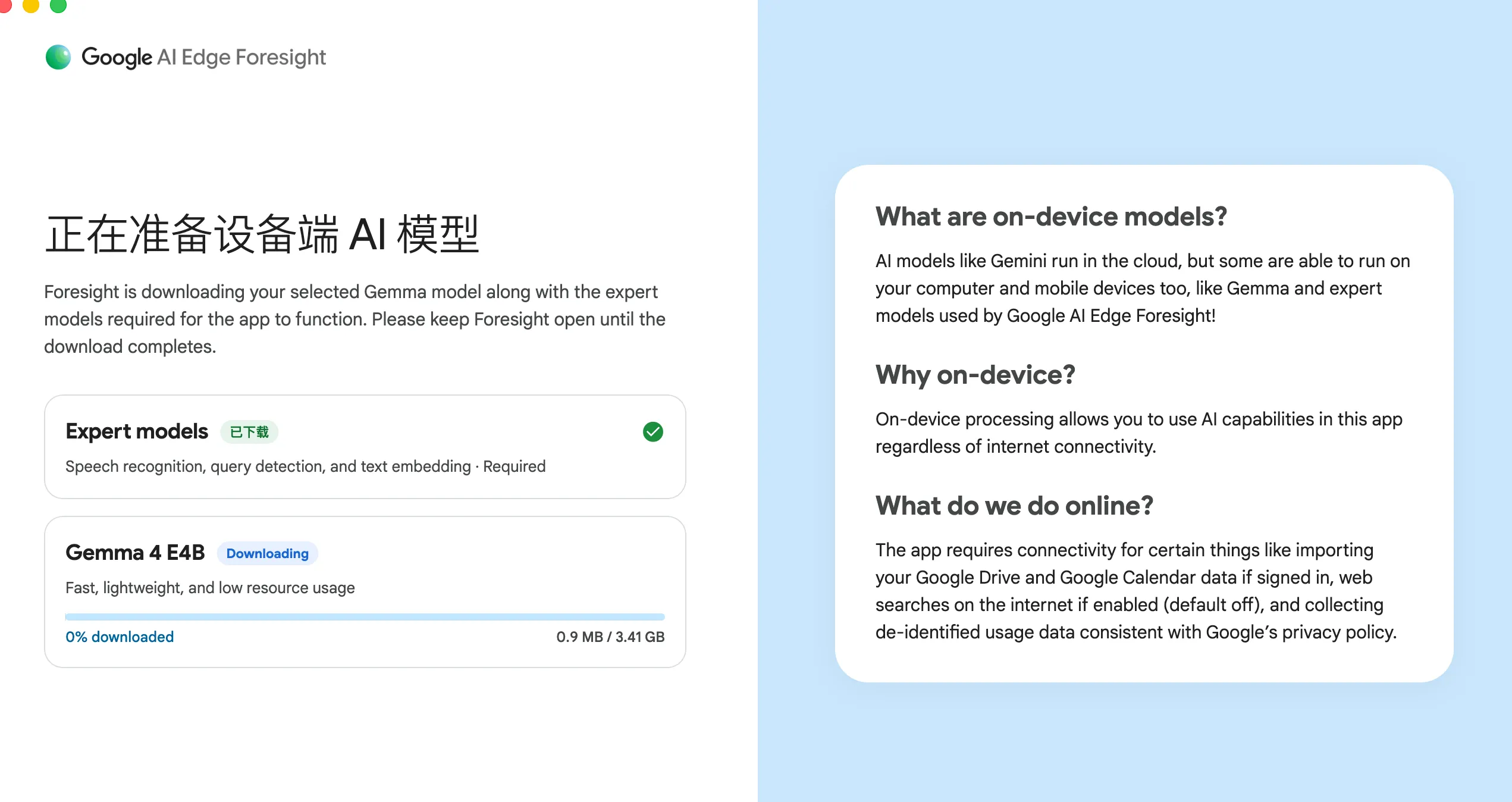Click the Foresight green orb logo
This screenshot has height=802, width=1512.
tap(58, 57)
